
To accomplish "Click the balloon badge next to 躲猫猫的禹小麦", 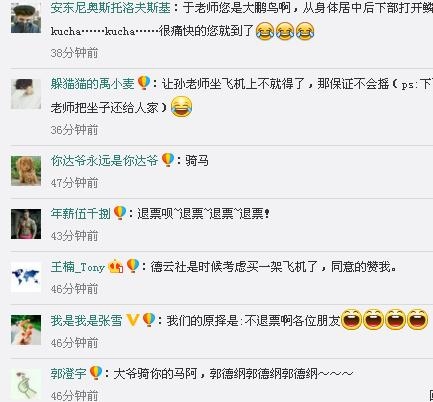I will coord(144,83).
